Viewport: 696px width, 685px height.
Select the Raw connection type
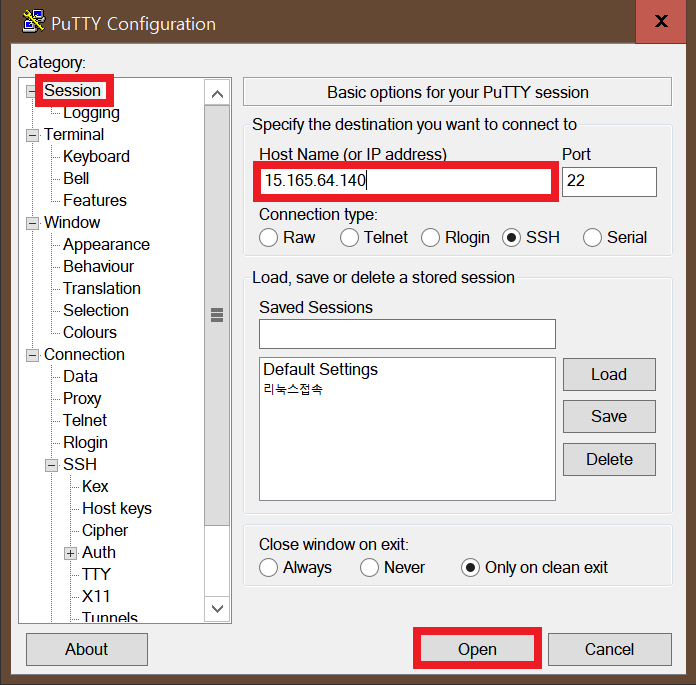tap(269, 238)
